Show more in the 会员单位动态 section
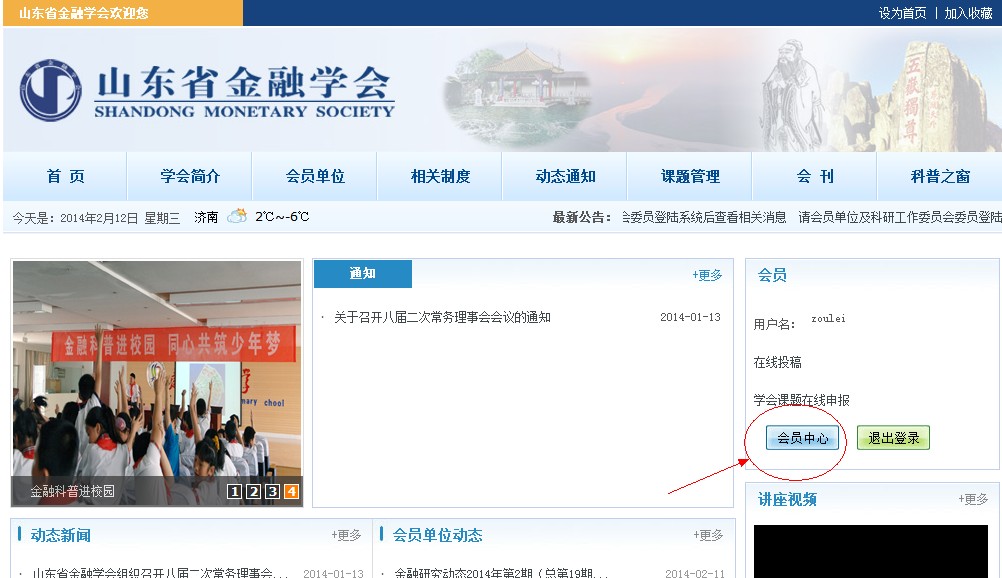The width and height of the screenshot is (1002, 578). (x=708, y=535)
